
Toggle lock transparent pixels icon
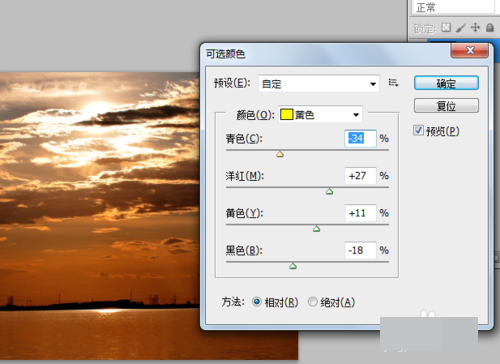pyautogui.click(x=446, y=27)
